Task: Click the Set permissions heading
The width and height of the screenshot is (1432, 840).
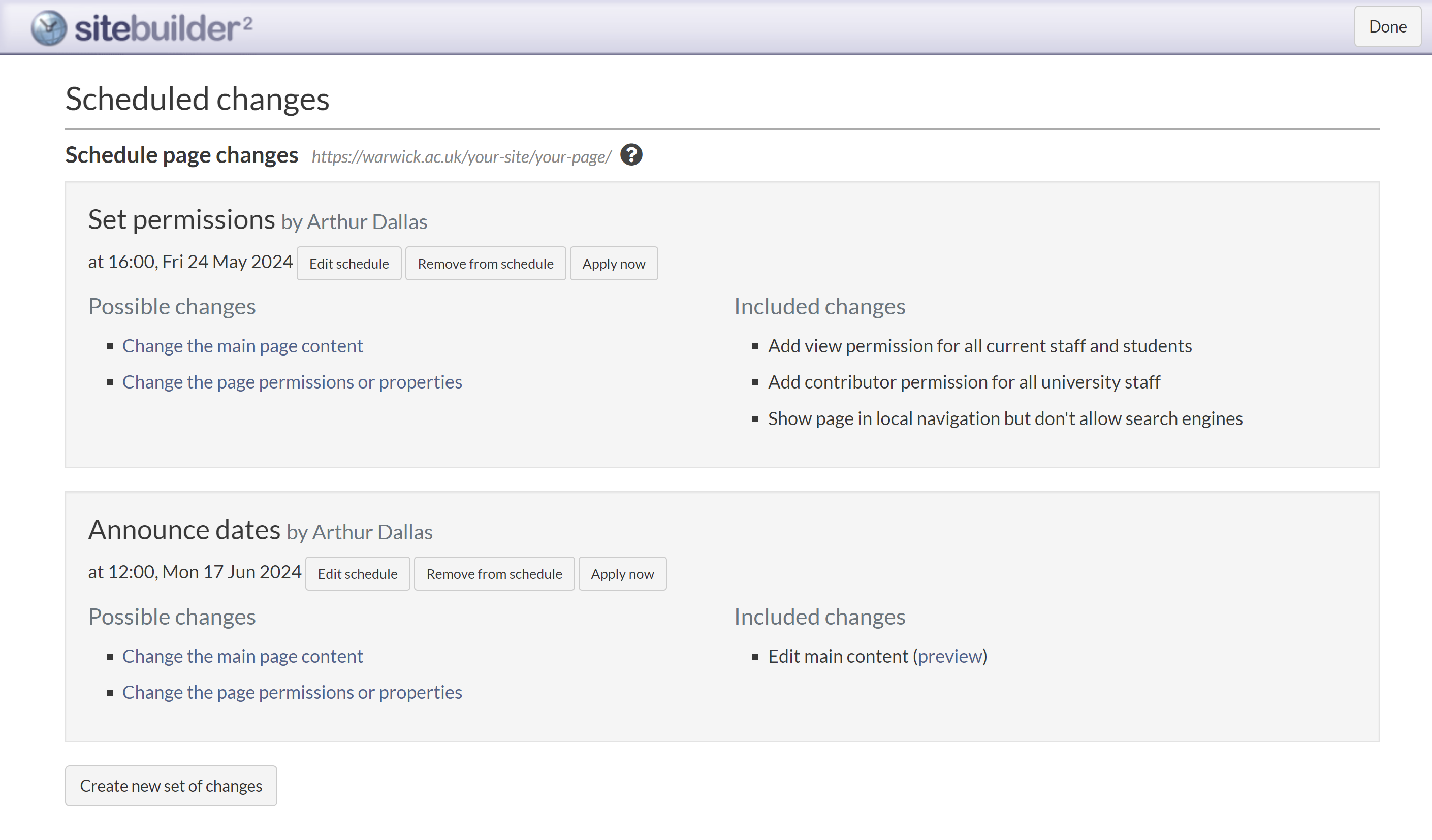Action: [x=181, y=220]
